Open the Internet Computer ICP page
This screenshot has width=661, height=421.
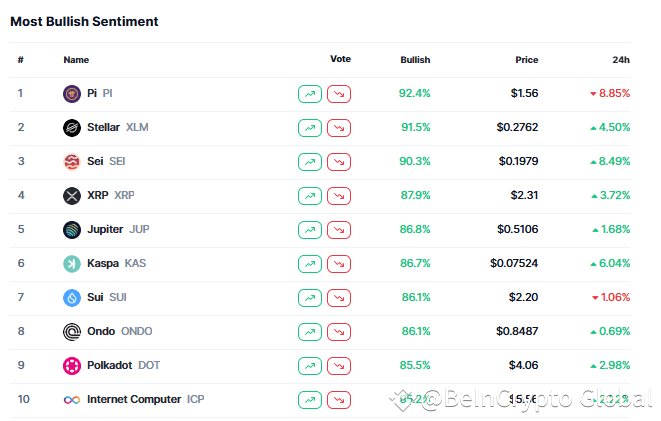135,400
